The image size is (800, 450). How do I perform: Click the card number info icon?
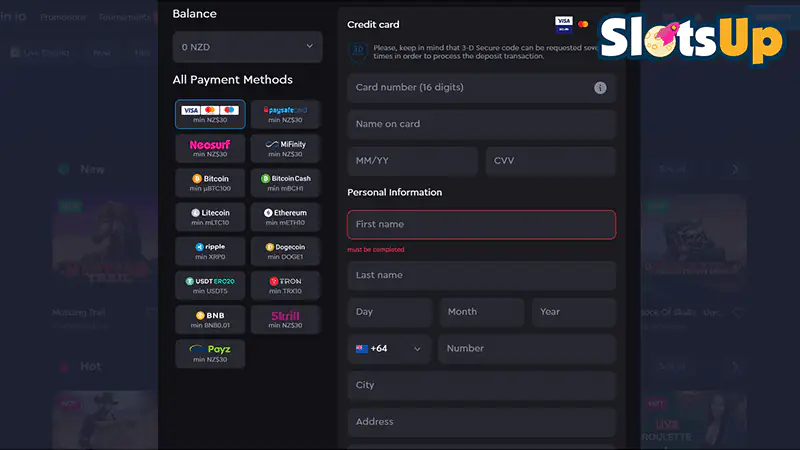[600, 88]
